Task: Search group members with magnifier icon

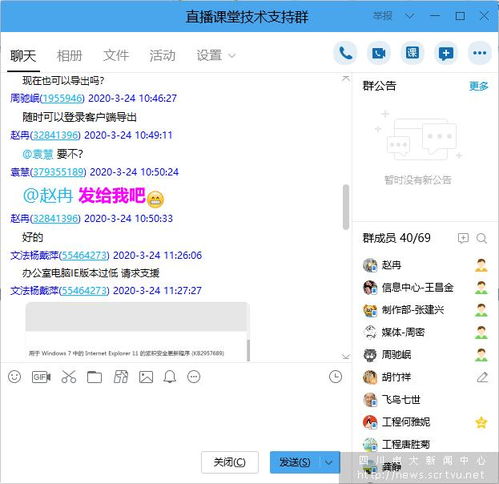Action: pyautogui.click(x=482, y=238)
